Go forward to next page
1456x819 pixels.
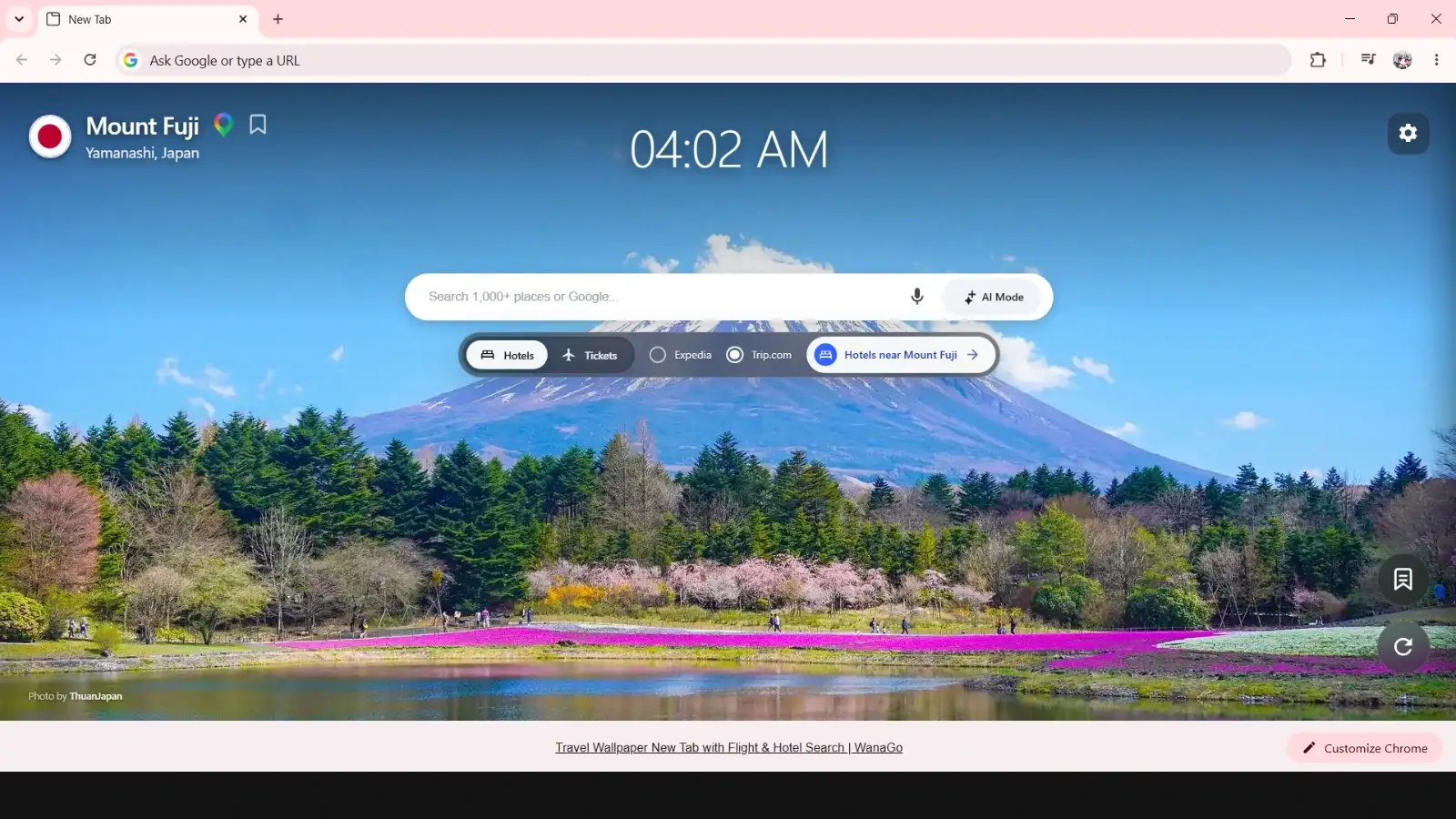(56, 60)
